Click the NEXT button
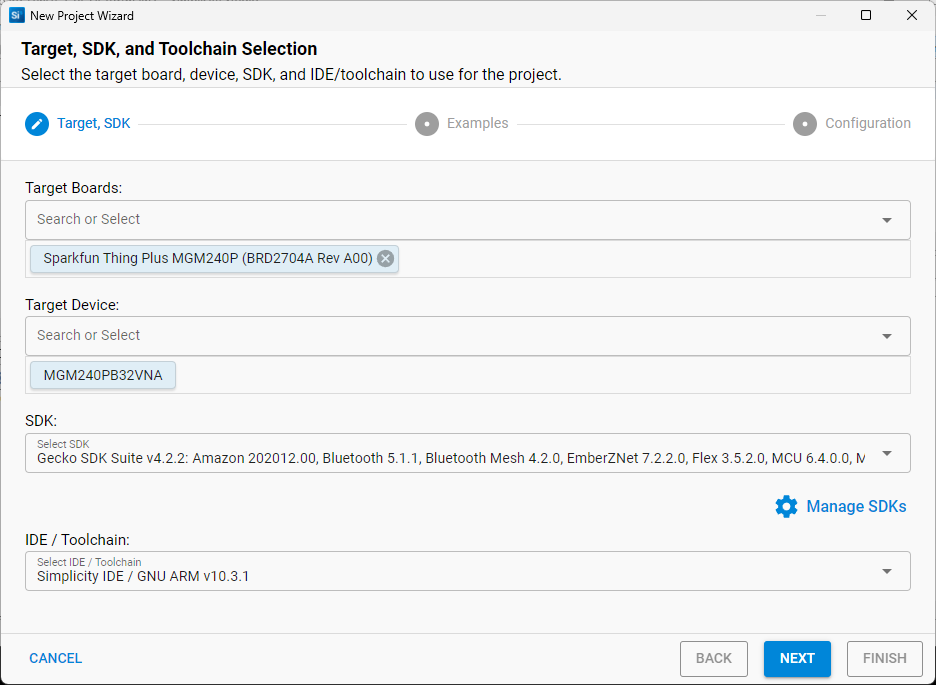936x685 pixels. [x=797, y=658]
